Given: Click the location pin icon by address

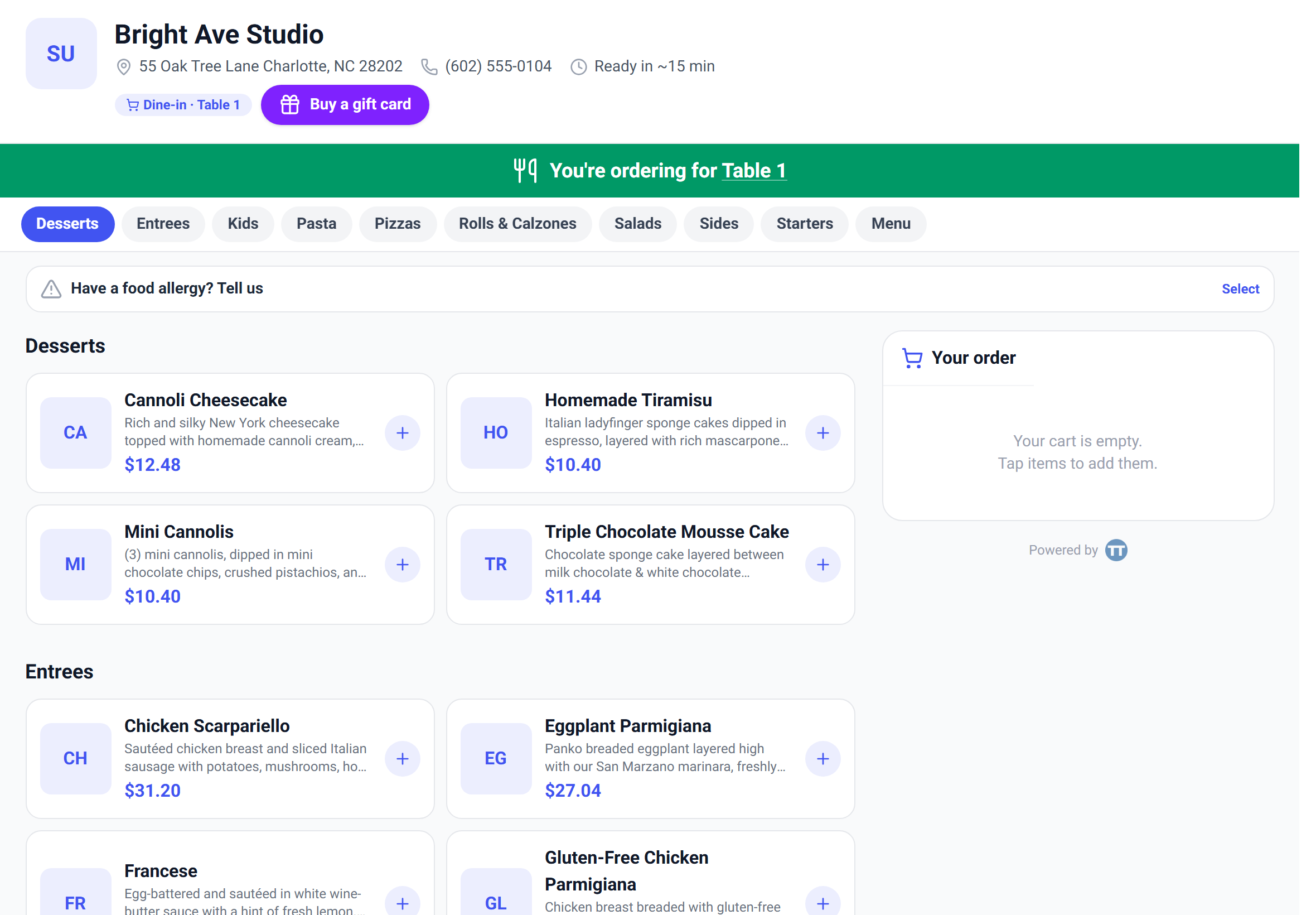Looking at the screenshot, I should coord(123,67).
